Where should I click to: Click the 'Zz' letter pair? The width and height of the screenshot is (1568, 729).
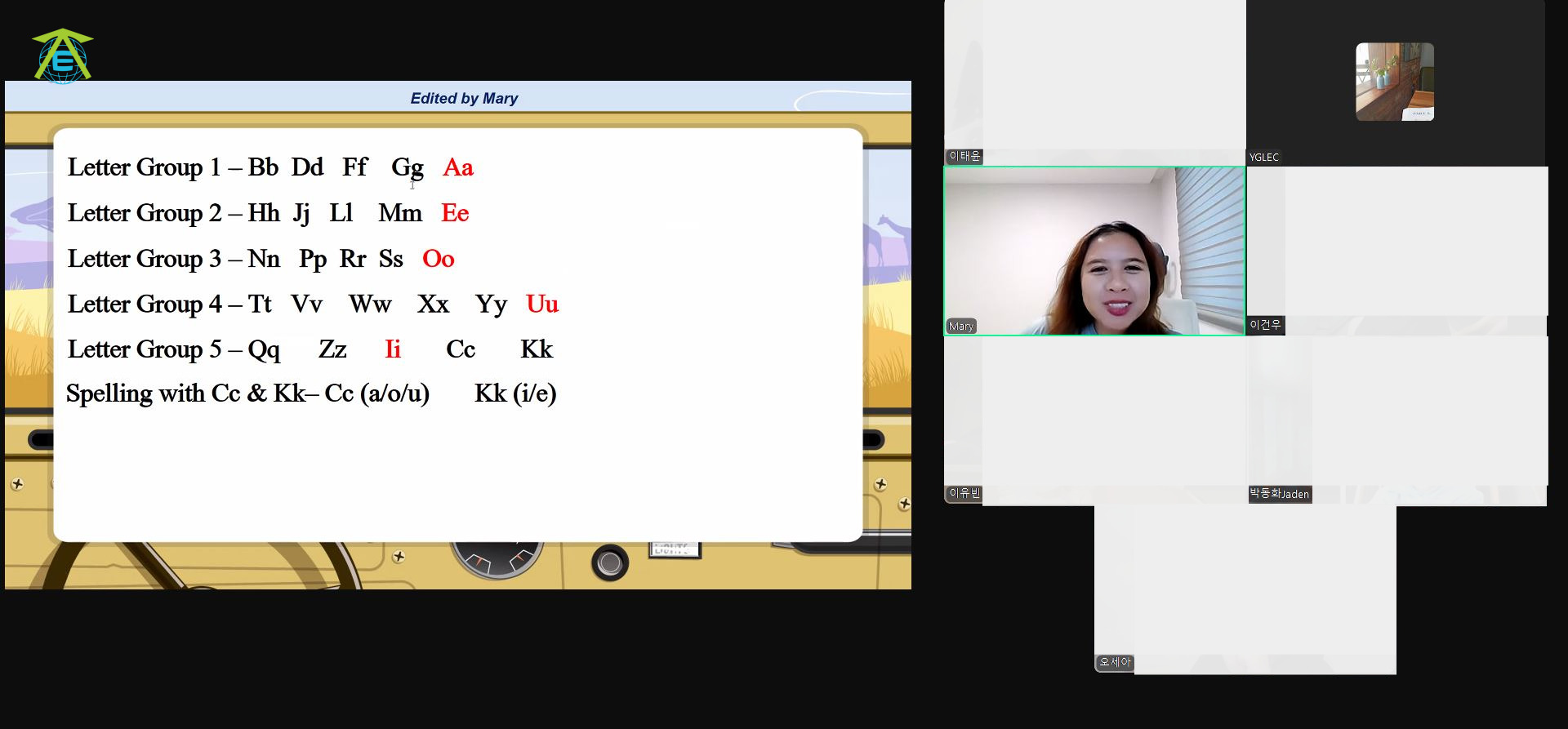(332, 349)
